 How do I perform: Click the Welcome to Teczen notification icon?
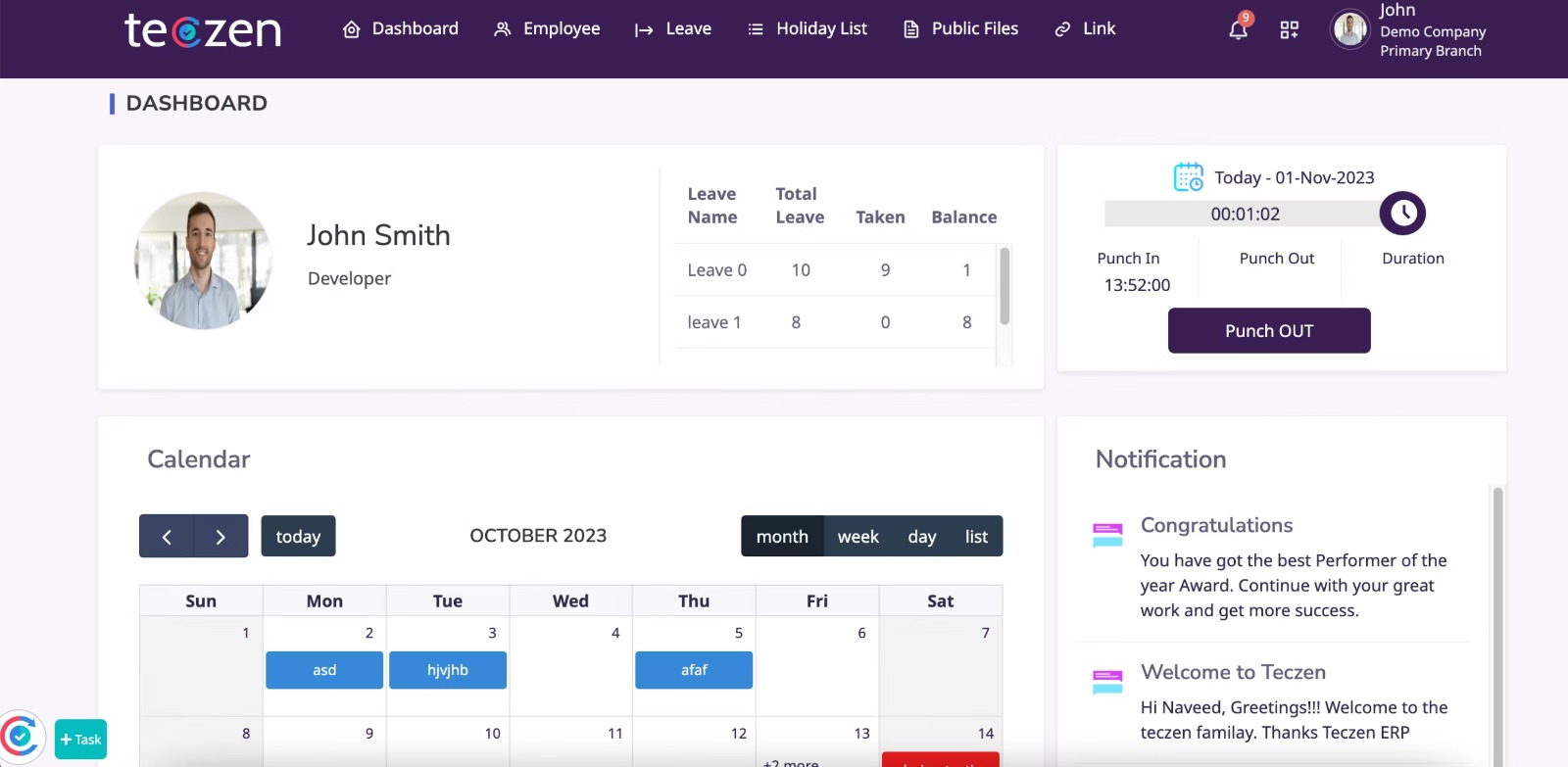(x=1107, y=682)
